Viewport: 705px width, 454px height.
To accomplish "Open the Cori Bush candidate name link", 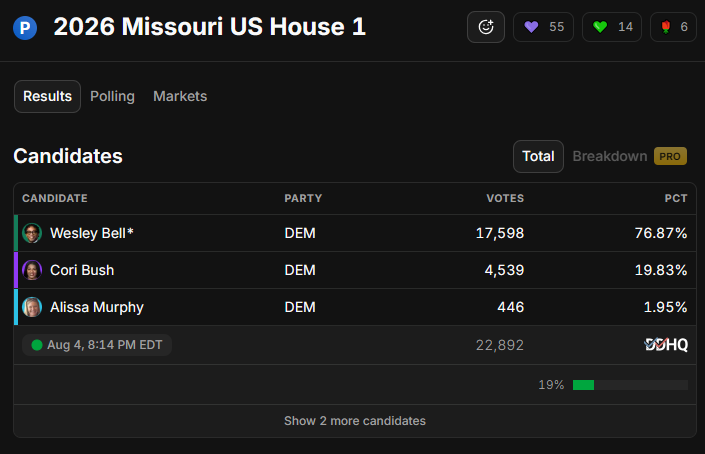I will pos(82,270).
